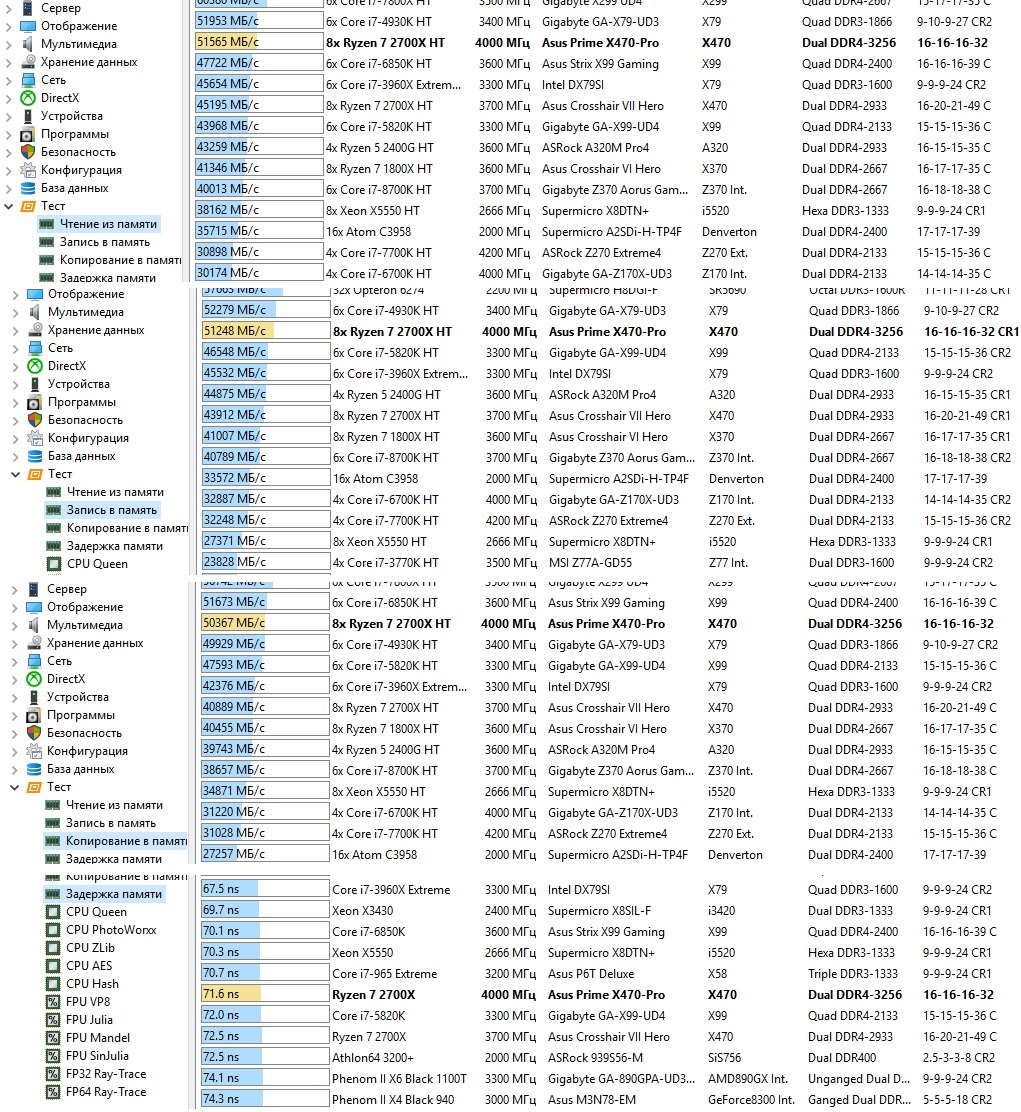Click Отображение monitor icon in memory-read panel tree
This screenshot has height=1112, width=1021.
[28, 26]
